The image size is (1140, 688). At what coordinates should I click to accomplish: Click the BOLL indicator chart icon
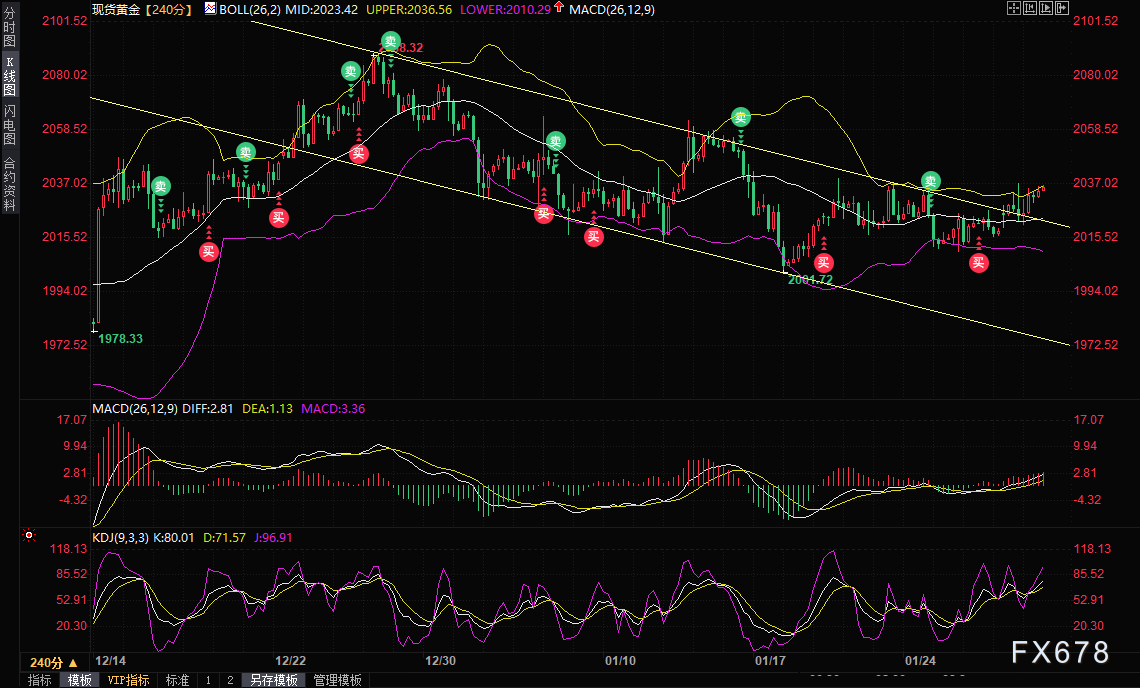(210, 9)
